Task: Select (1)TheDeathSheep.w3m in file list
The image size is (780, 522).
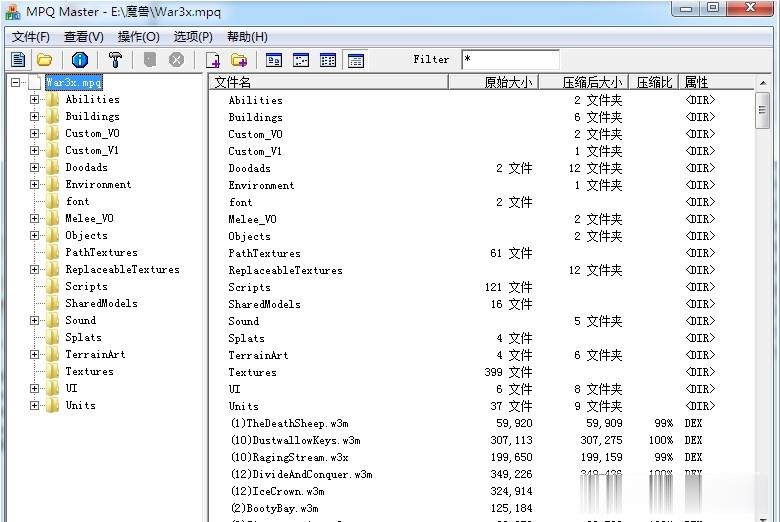Action: click(x=290, y=423)
